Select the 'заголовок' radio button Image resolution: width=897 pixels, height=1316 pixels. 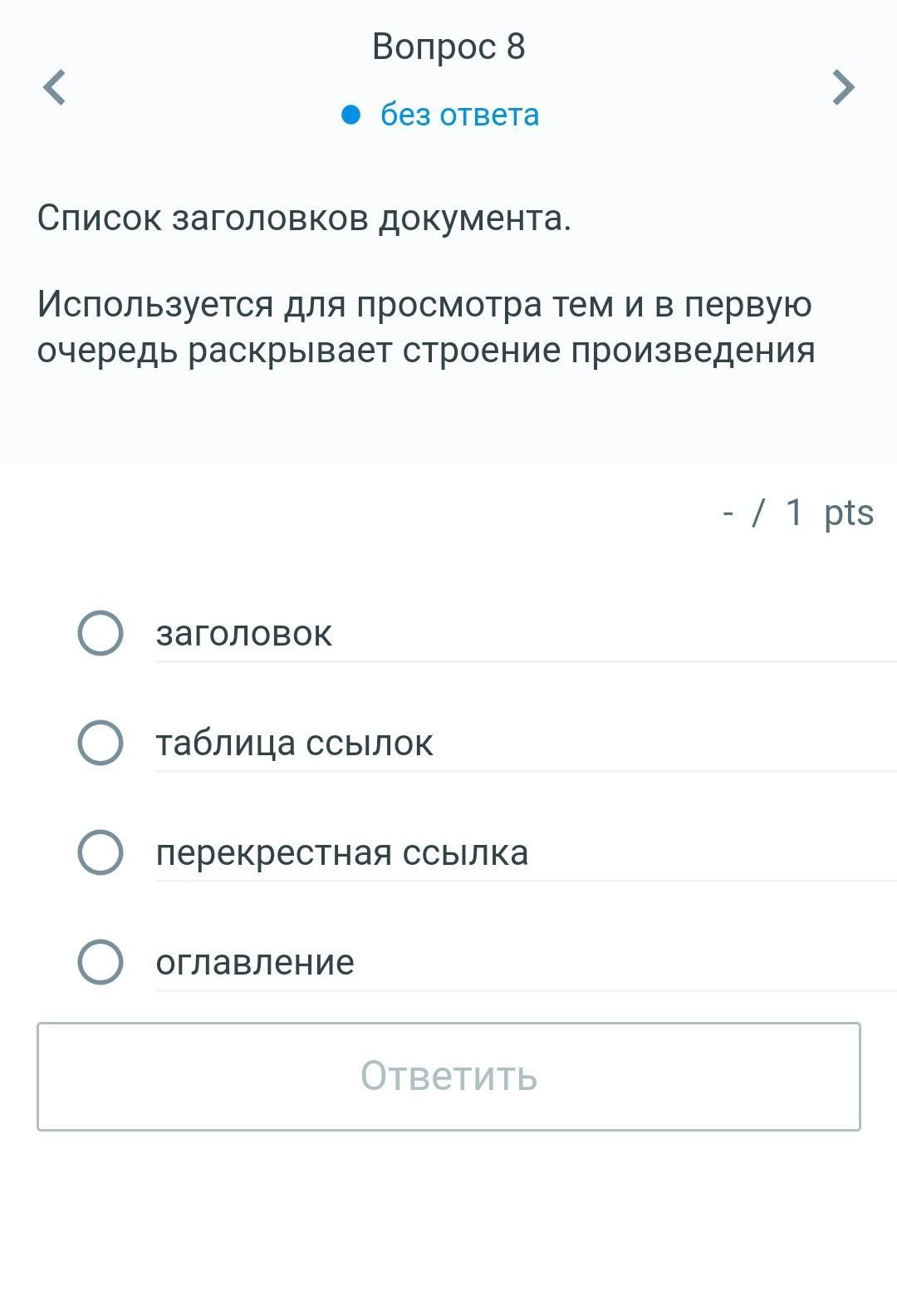(x=100, y=633)
